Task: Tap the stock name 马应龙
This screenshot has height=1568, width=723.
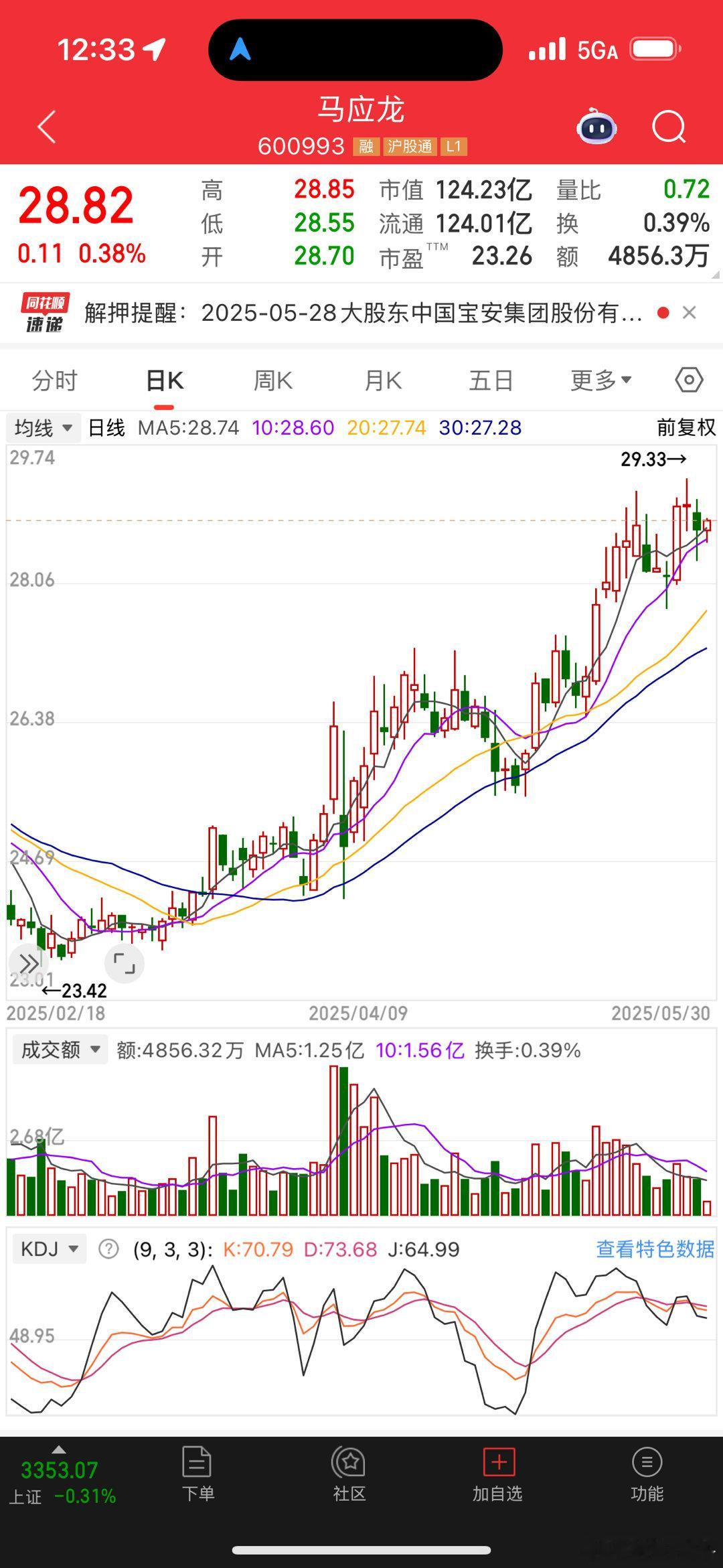Action: point(361,110)
